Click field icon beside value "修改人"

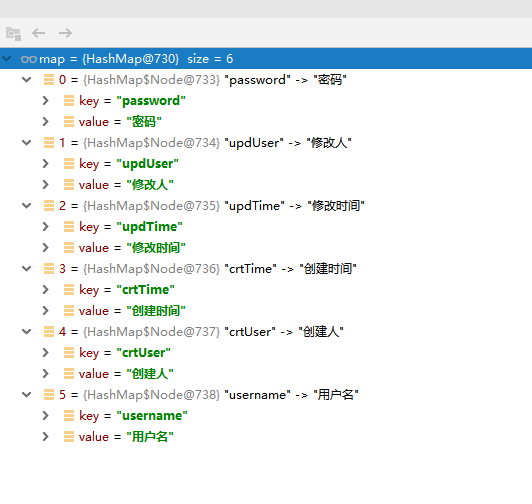pyautogui.click(x=69, y=185)
